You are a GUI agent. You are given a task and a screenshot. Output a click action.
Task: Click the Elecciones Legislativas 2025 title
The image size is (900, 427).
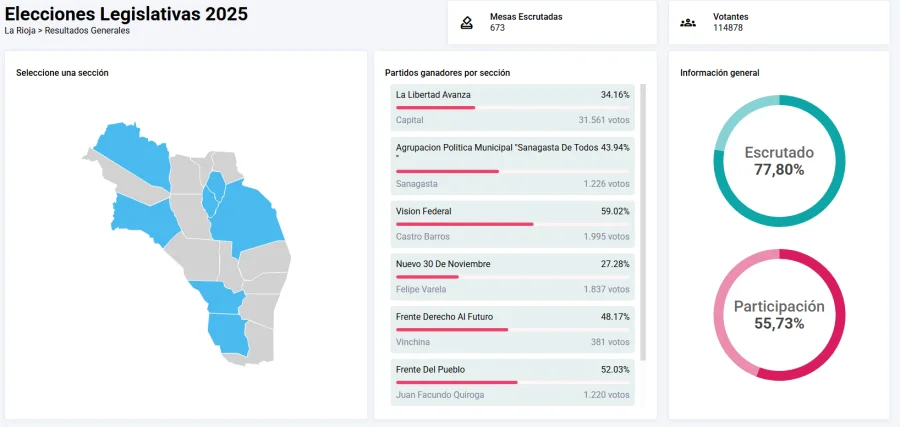click(x=126, y=14)
